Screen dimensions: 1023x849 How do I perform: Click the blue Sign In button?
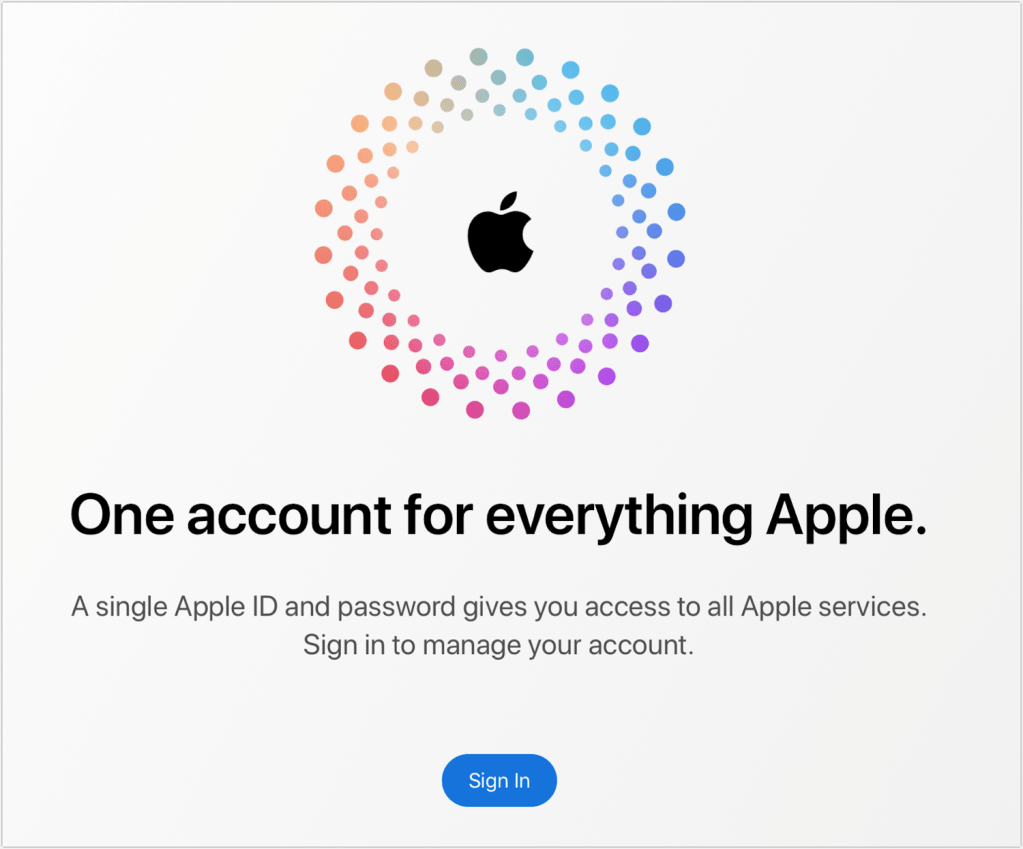point(499,780)
